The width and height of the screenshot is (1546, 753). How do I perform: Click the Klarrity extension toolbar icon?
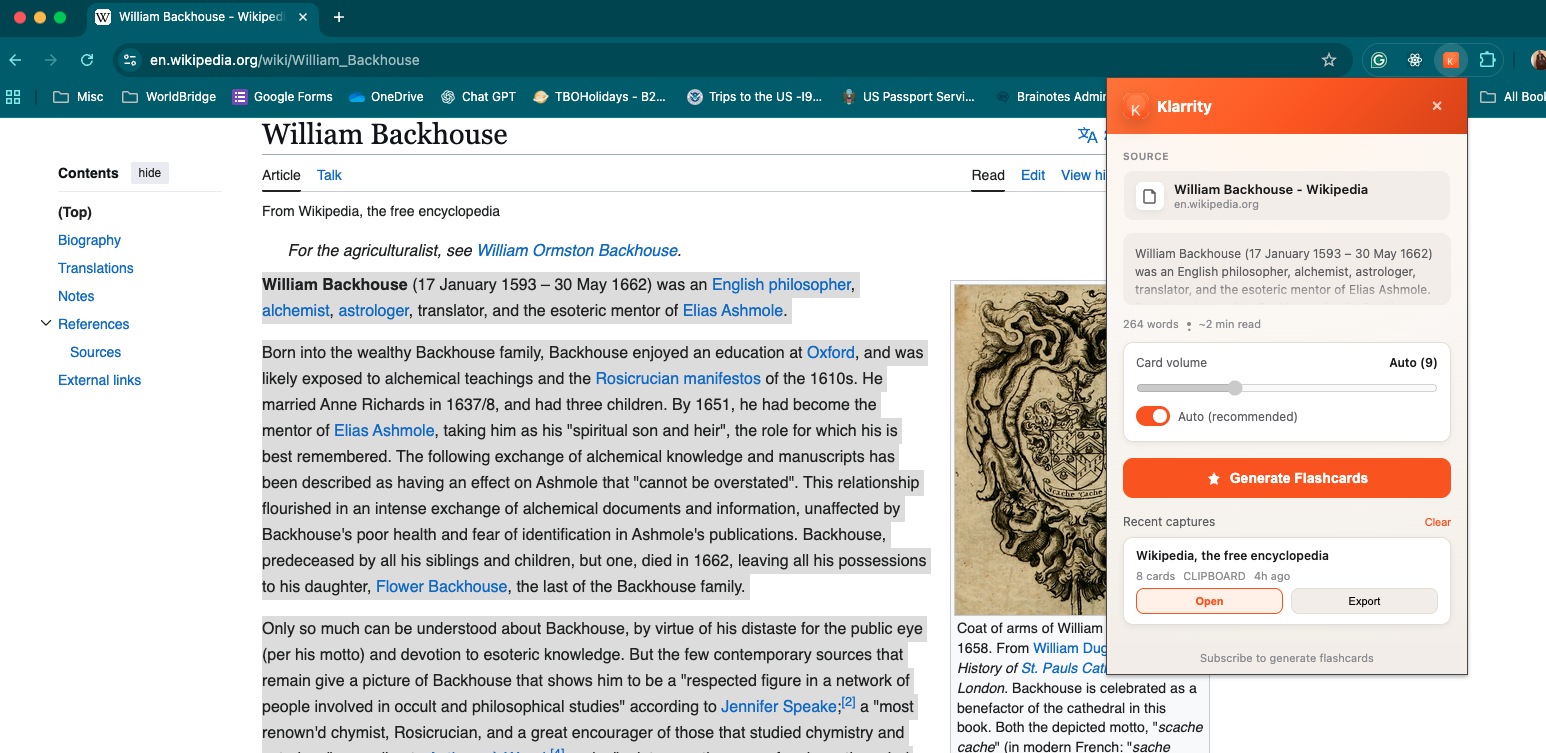1450,60
